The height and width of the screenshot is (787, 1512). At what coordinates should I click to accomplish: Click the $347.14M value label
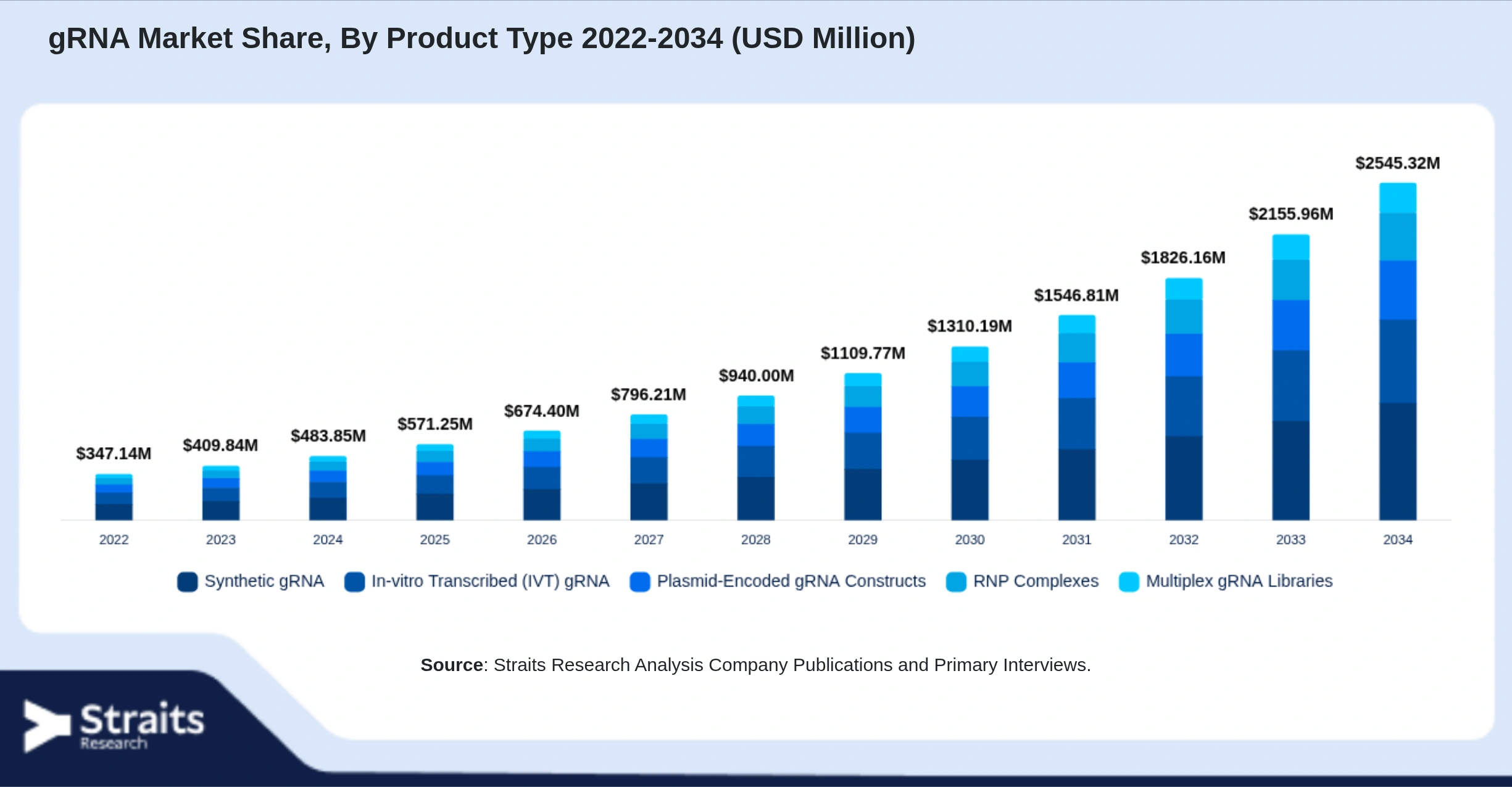(x=114, y=454)
